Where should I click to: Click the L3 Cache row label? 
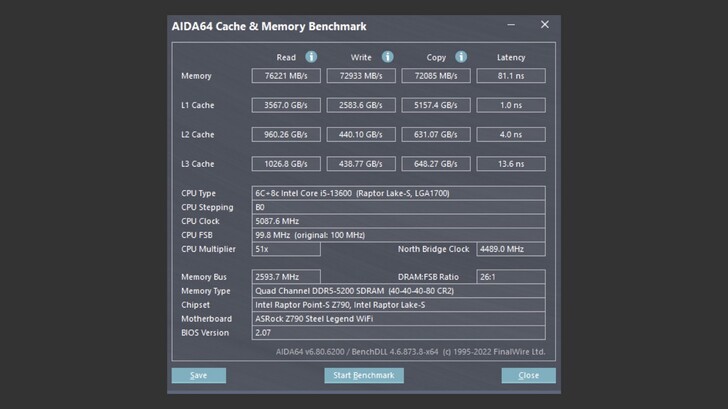point(198,164)
